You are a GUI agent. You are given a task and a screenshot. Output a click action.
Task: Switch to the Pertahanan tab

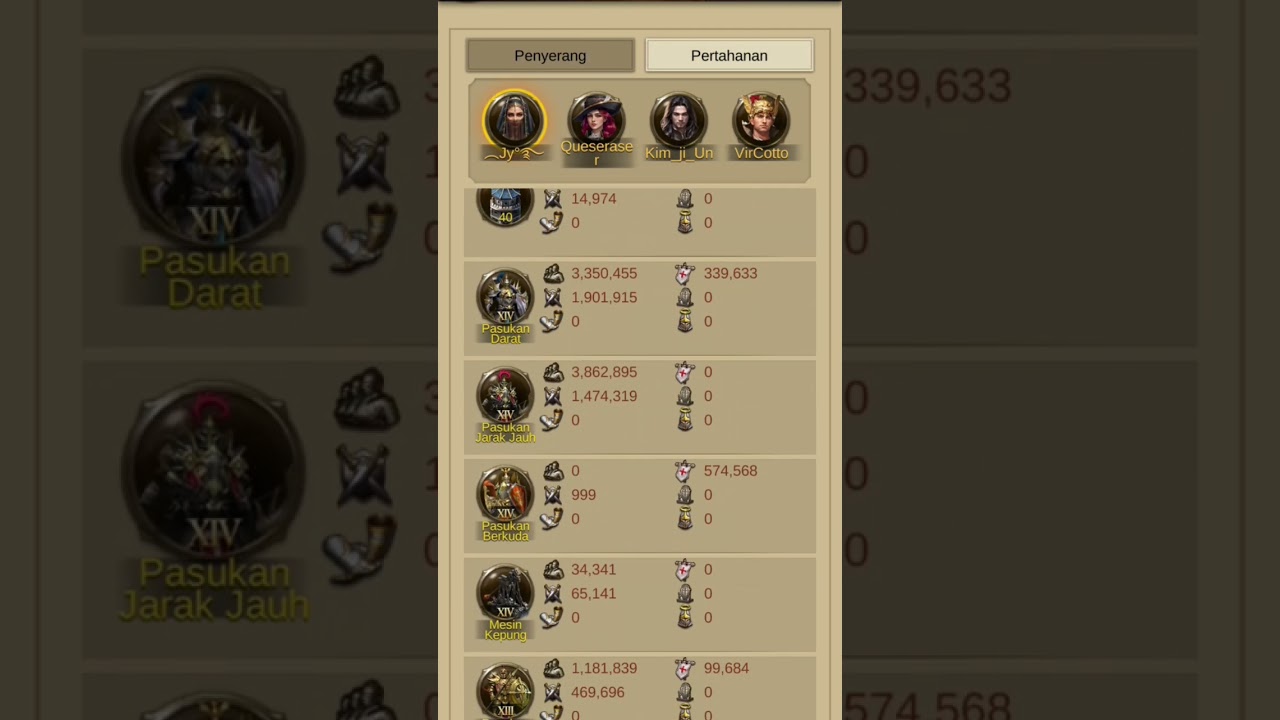coord(729,56)
